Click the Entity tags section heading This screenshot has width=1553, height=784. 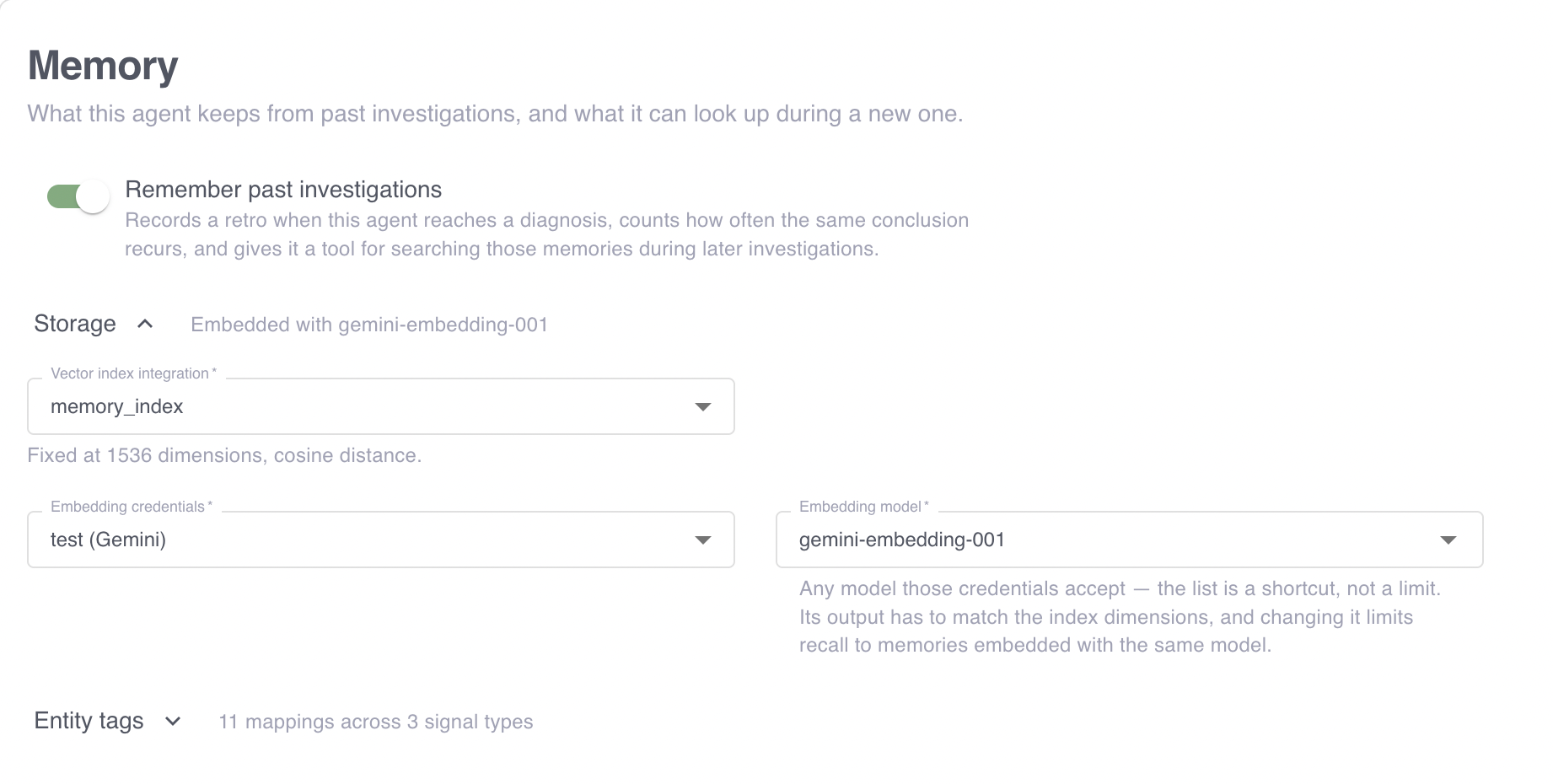(89, 721)
